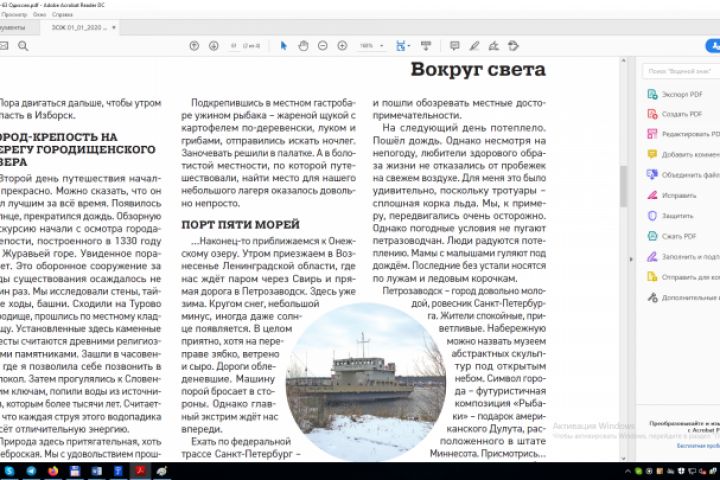This screenshot has height=480, width=720.
Task: Open the additional tools entry
Action: (x=683, y=298)
